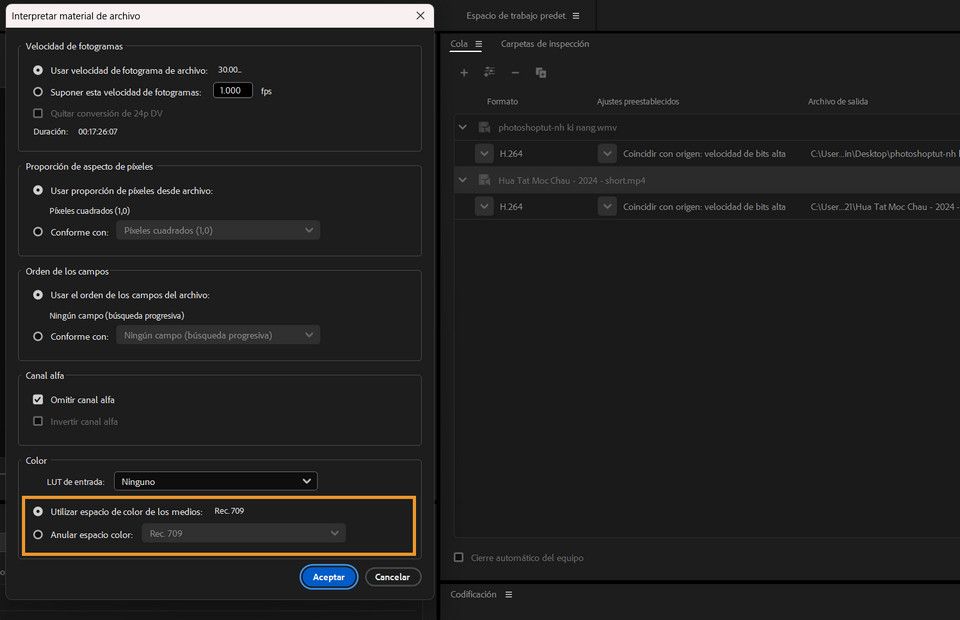Switch to the Carpetas de inspección tab
Image resolution: width=960 pixels, height=620 pixels.
(x=544, y=44)
